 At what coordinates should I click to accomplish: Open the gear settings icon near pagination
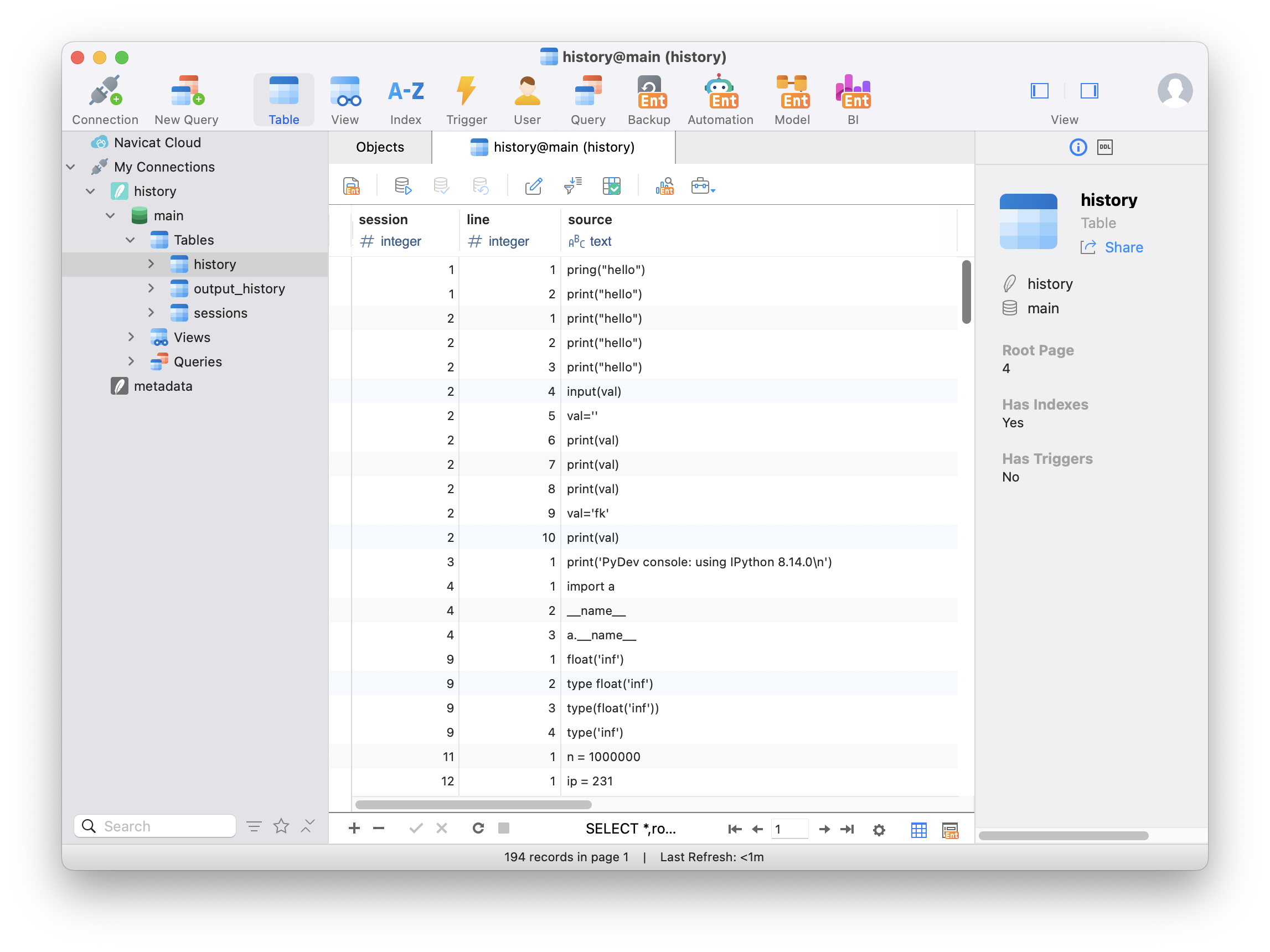879,830
